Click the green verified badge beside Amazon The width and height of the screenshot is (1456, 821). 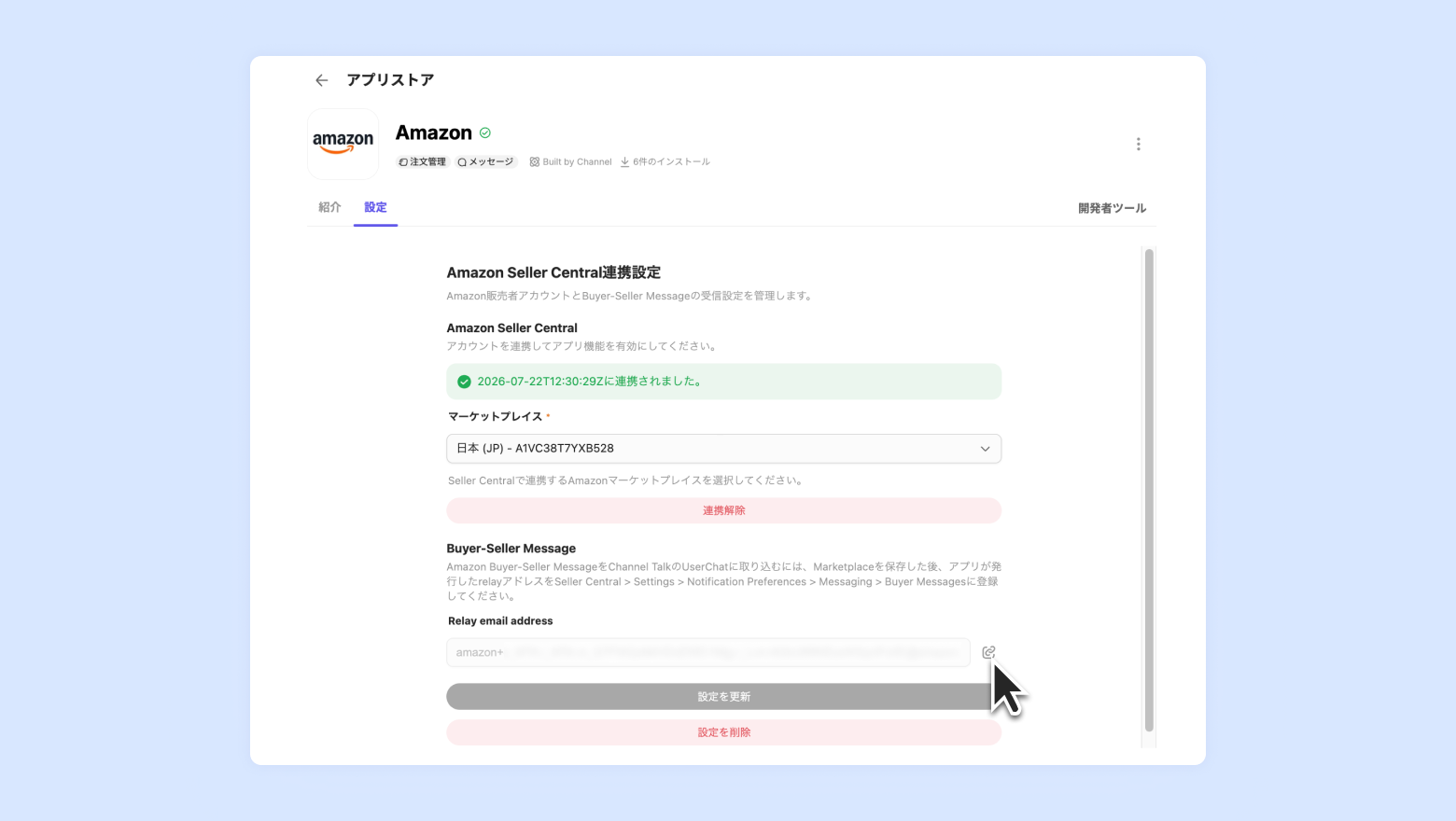pyautogui.click(x=484, y=133)
